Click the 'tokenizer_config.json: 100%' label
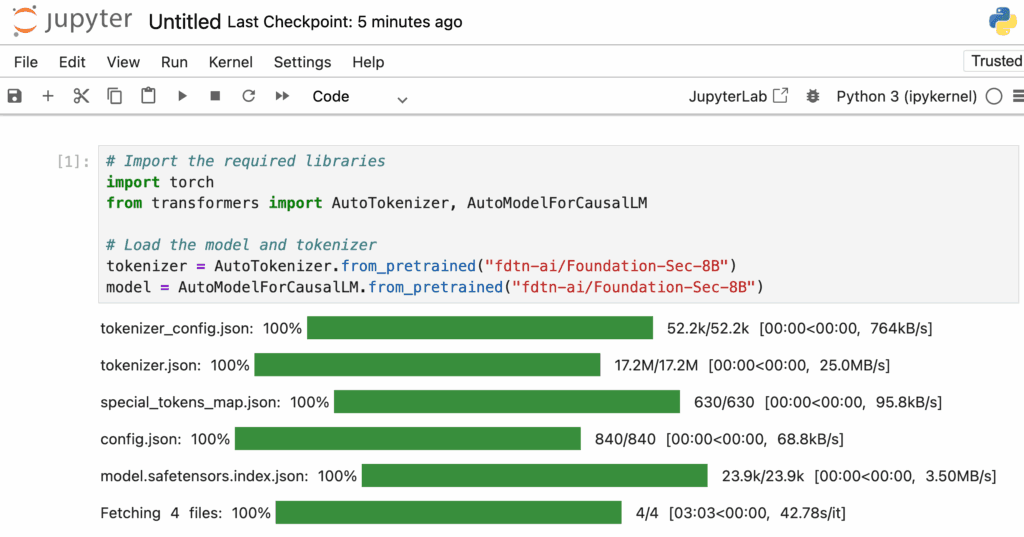1024x537 pixels. click(x=201, y=329)
